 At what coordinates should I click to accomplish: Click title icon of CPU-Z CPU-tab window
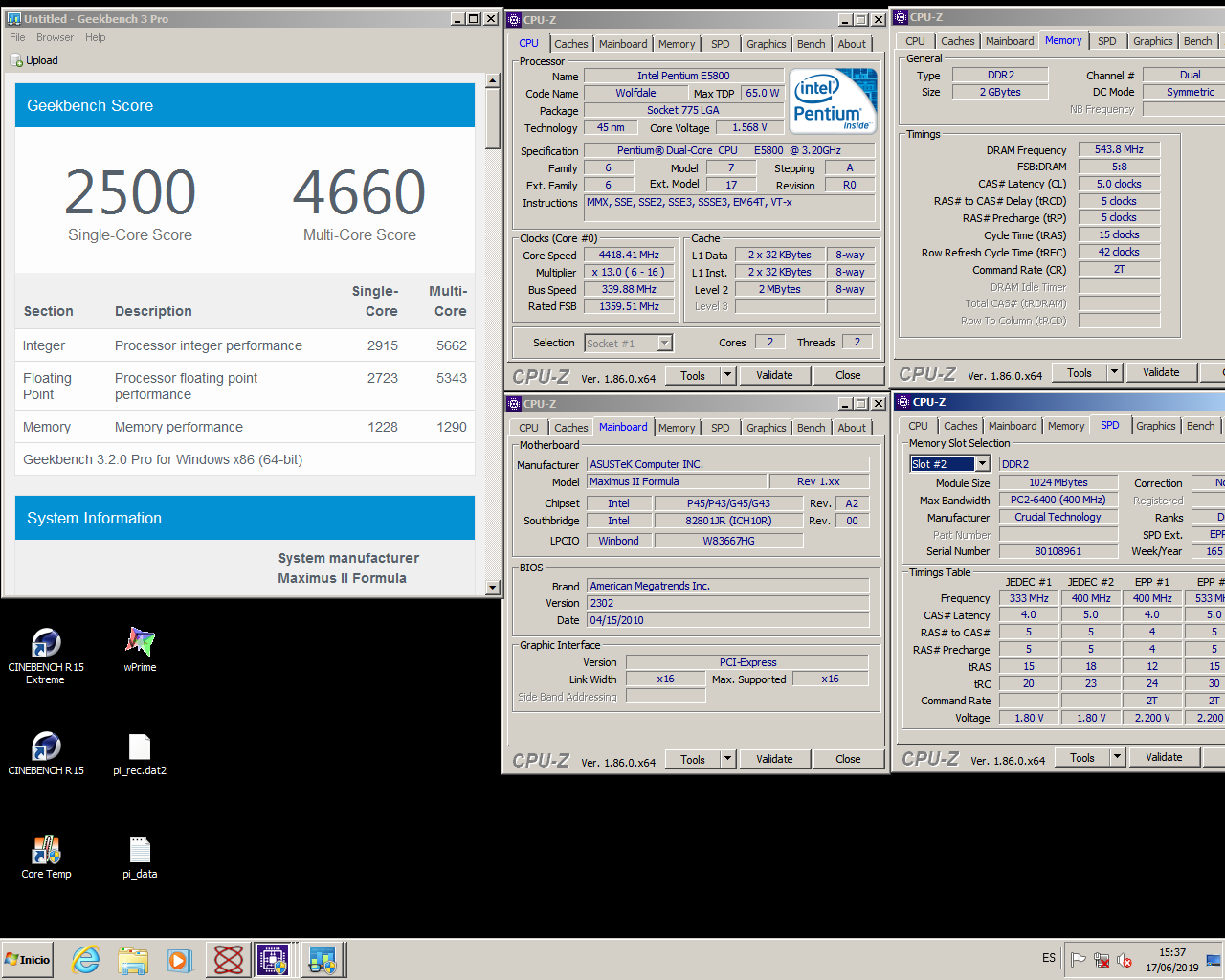tap(515, 19)
